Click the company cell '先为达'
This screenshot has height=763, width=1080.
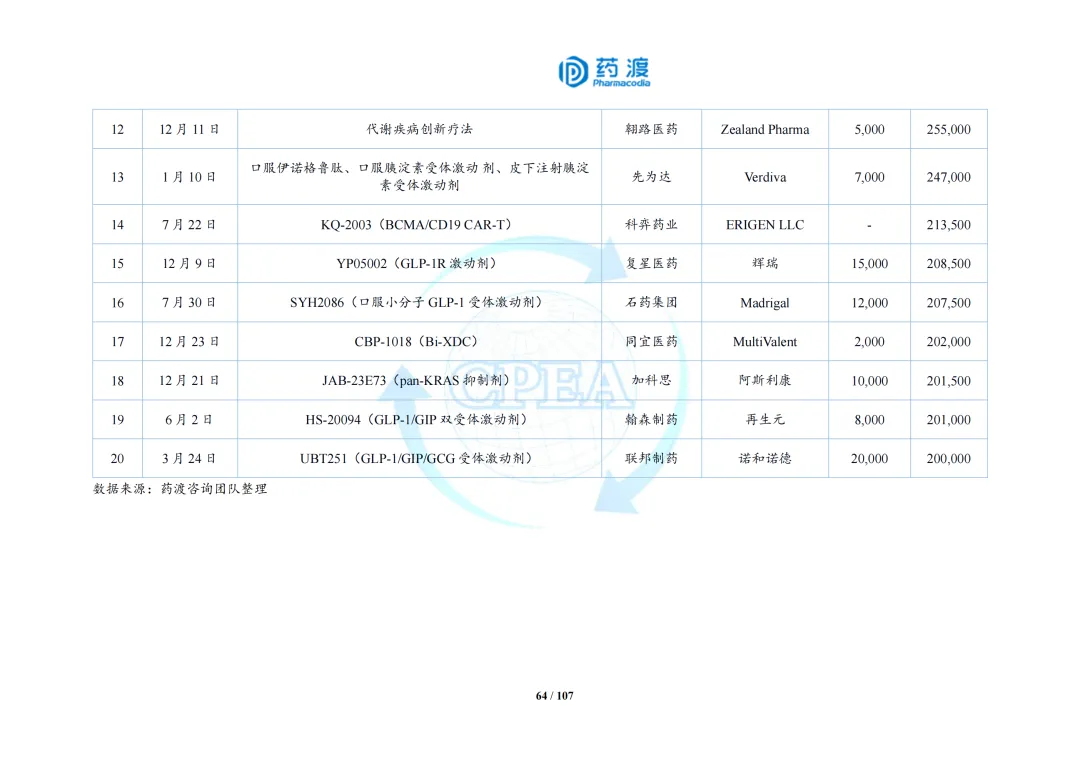pyautogui.click(x=651, y=177)
